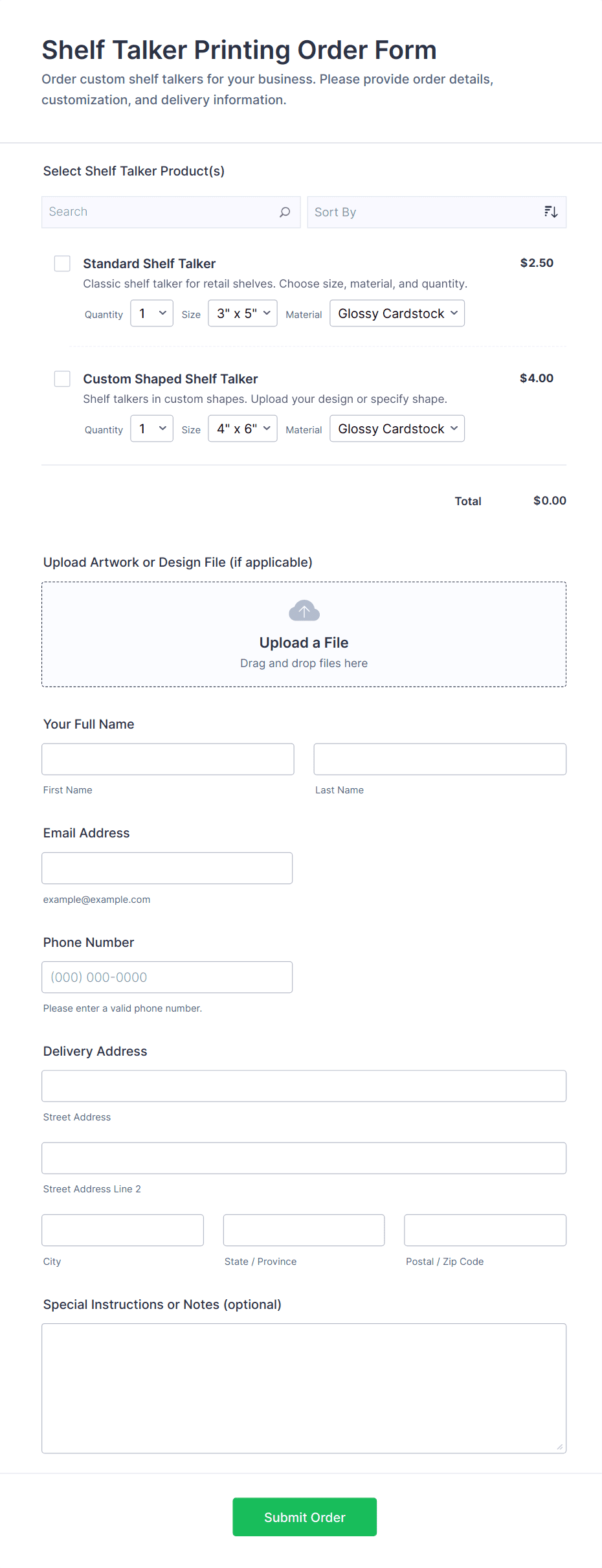Check the Custom Shaped Shelf Talker checkbox
The height and width of the screenshot is (1568, 602).
click(x=62, y=379)
